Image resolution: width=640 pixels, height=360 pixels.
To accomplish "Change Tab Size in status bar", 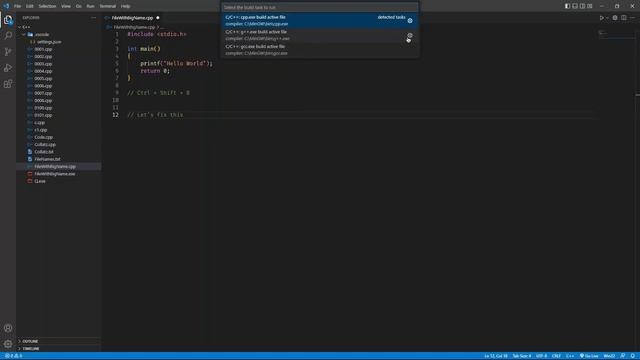I will click(x=522, y=356).
